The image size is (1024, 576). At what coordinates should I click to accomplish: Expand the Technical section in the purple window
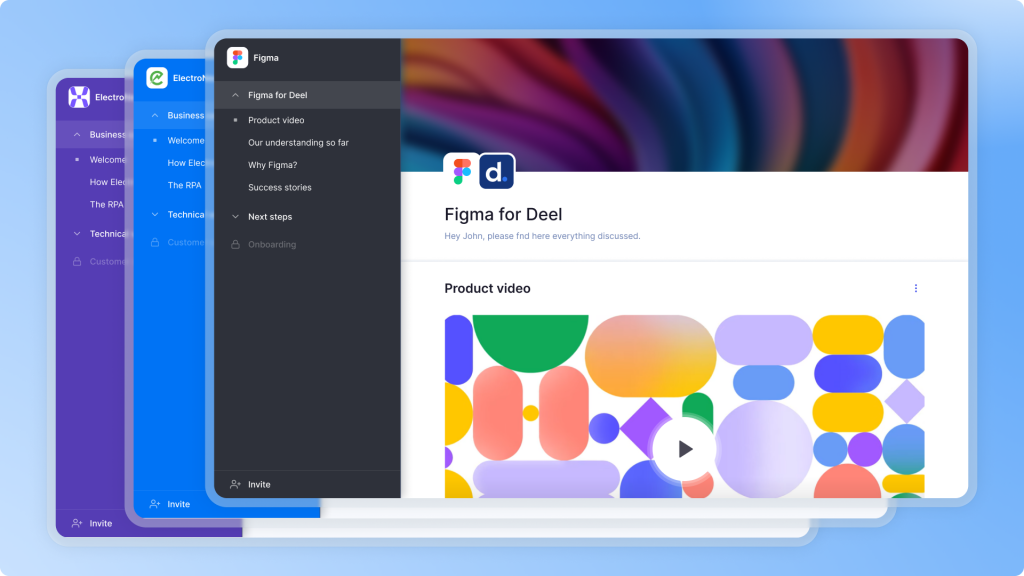(77, 233)
